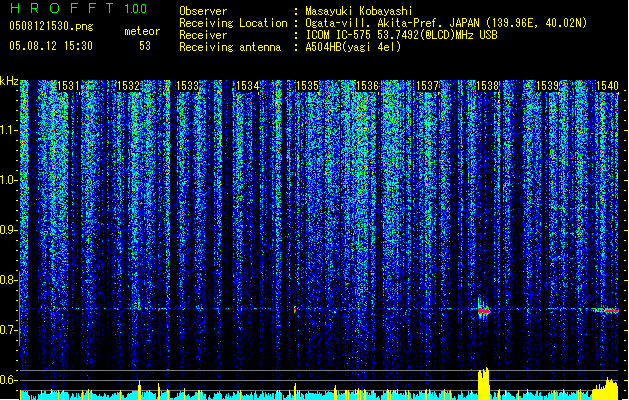Click the 1.1 frequency axis label

click(x=9, y=130)
